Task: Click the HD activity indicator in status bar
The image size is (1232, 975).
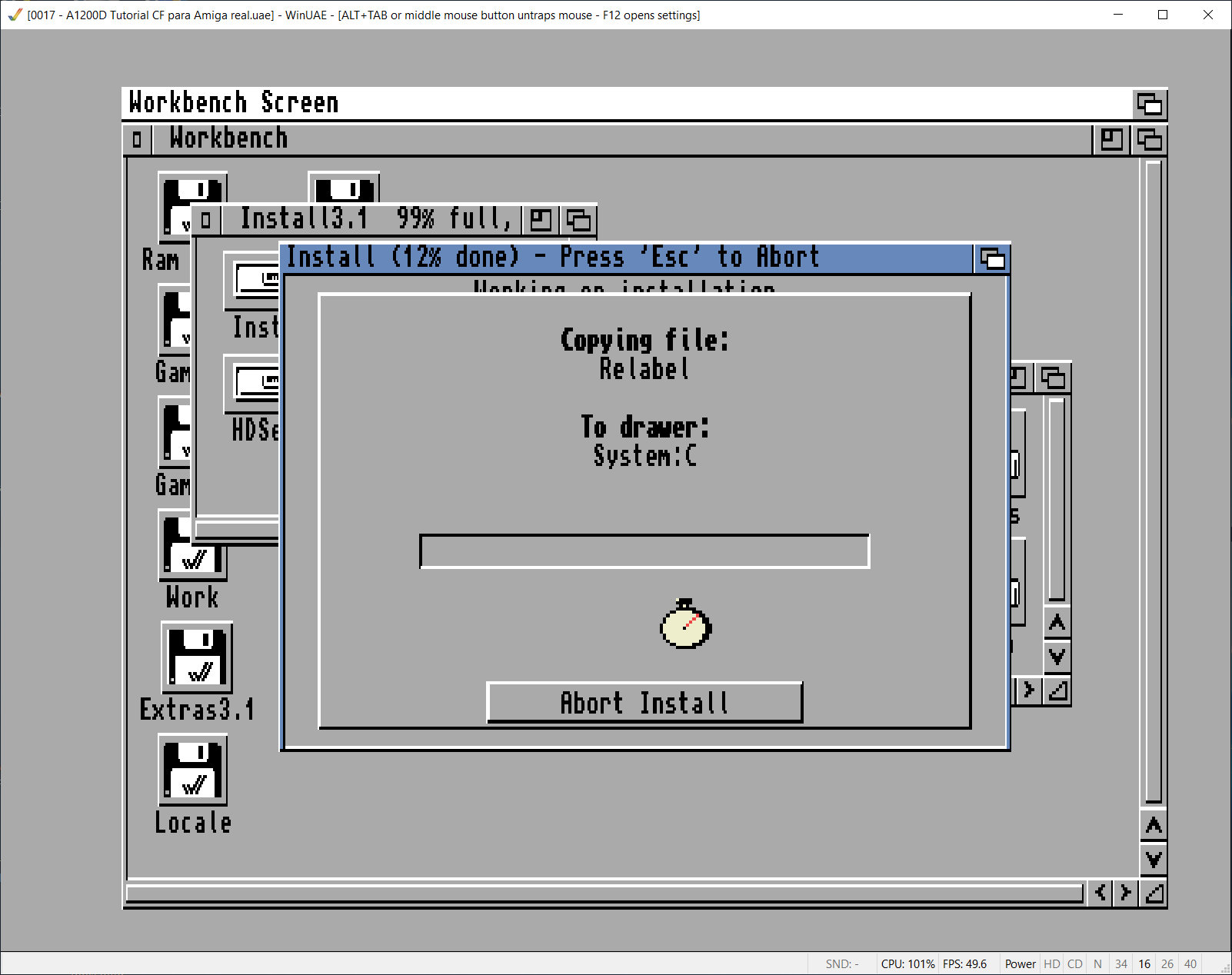Action: coord(1051,963)
